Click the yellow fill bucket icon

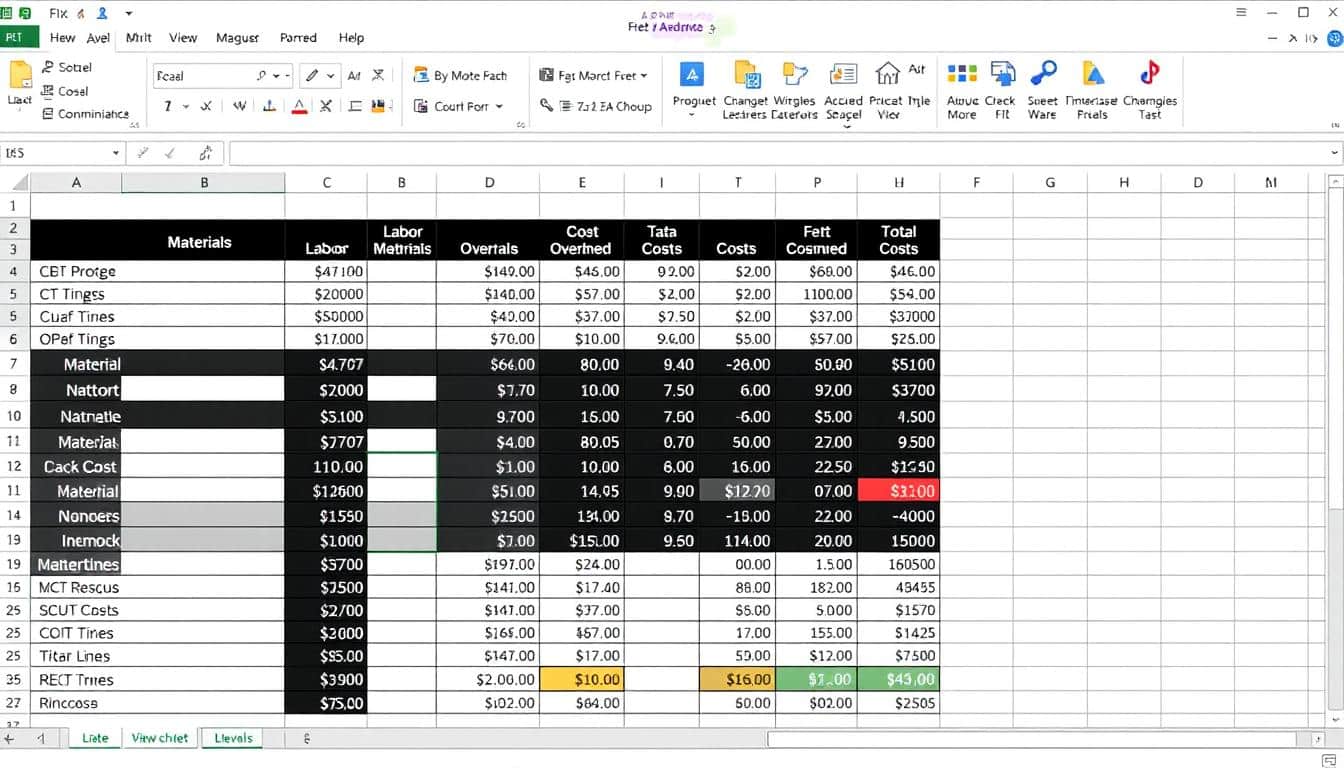point(378,106)
